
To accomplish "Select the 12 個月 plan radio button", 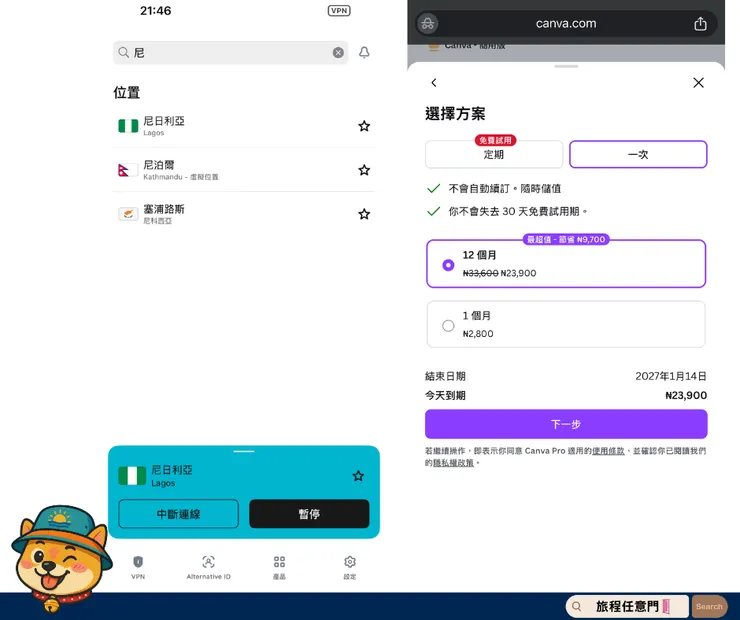I will point(448,265).
